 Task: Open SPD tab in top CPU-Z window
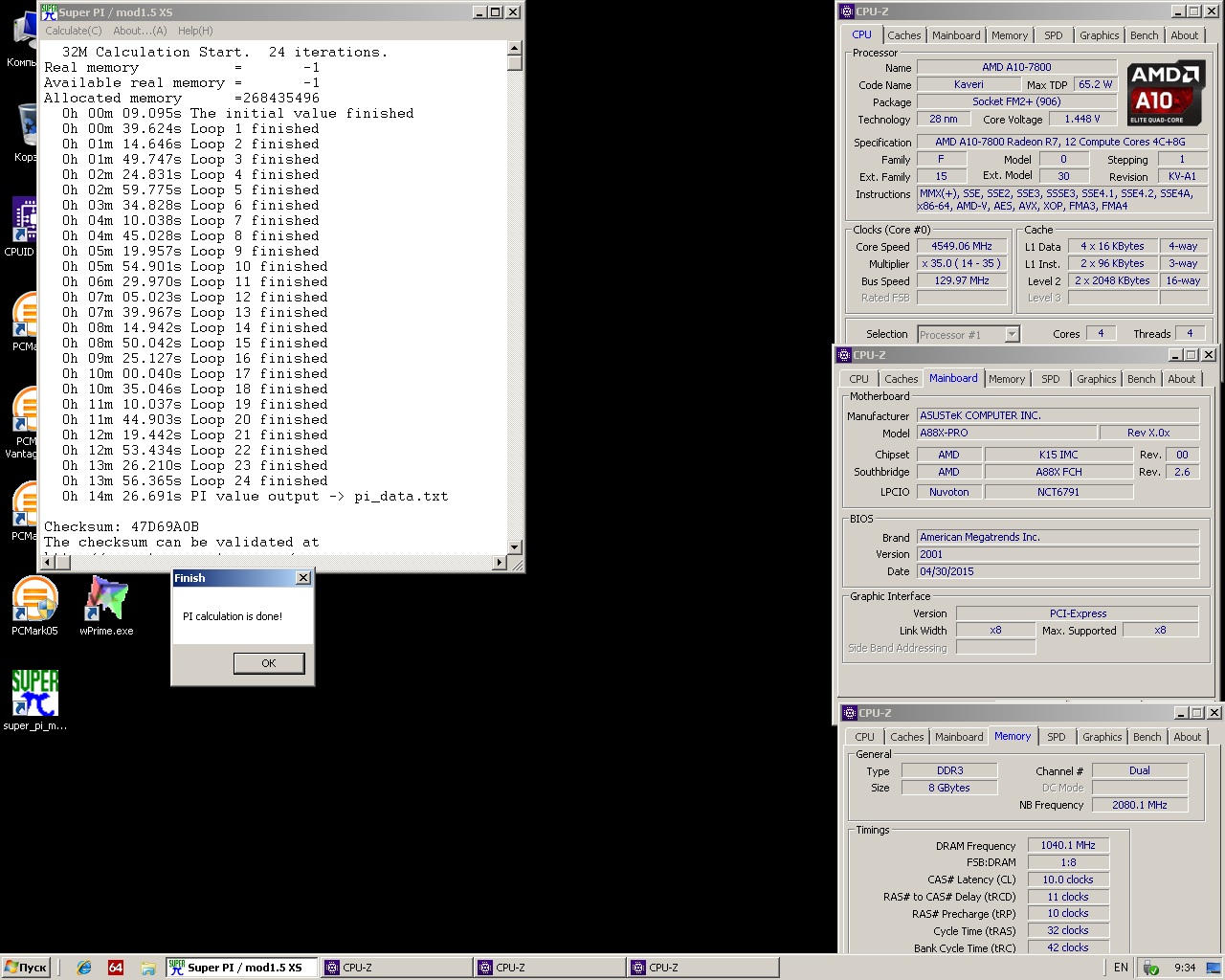1054,35
